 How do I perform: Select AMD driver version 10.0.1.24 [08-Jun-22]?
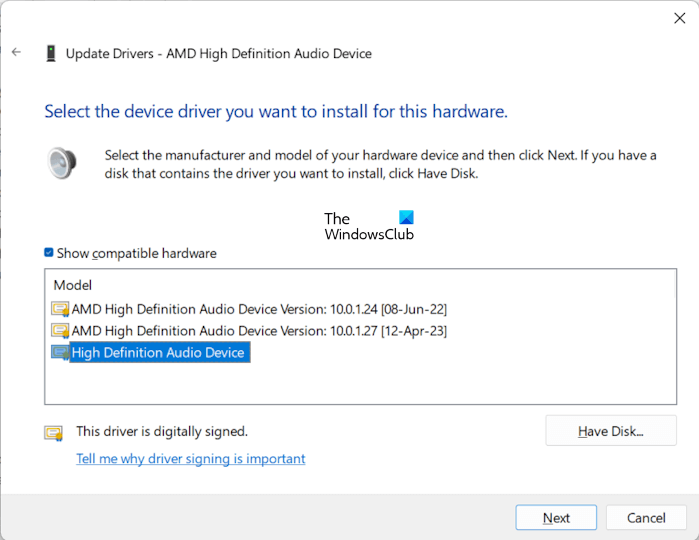(x=259, y=309)
